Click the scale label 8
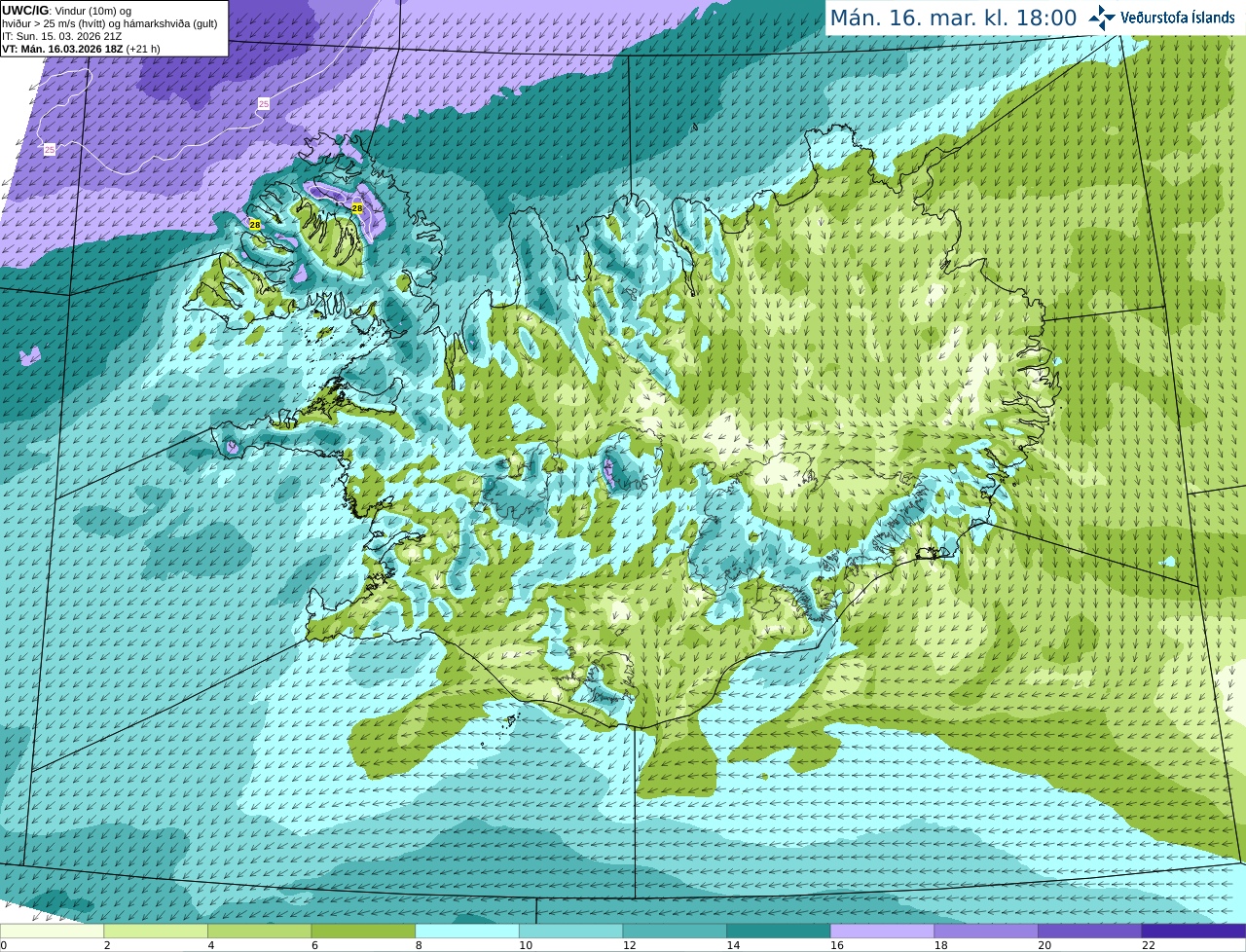Image resolution: width=1246 pixels, height=952 pixels. [419, 945]
